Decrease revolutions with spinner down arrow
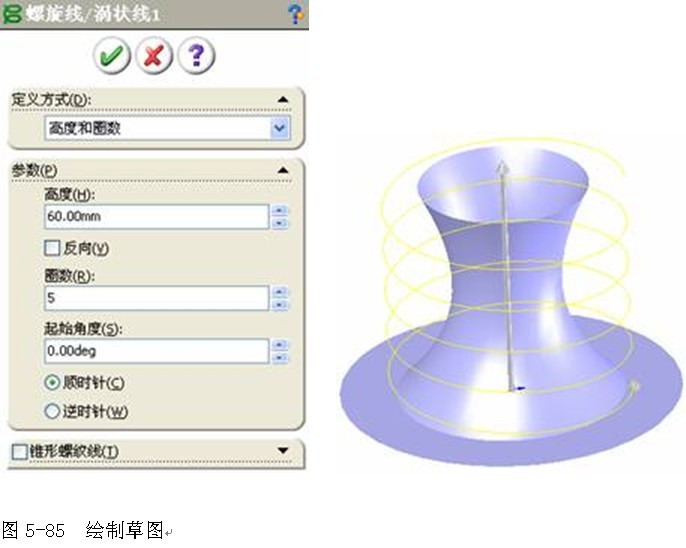This screenshot has height=548, width=686. point(280,305)
